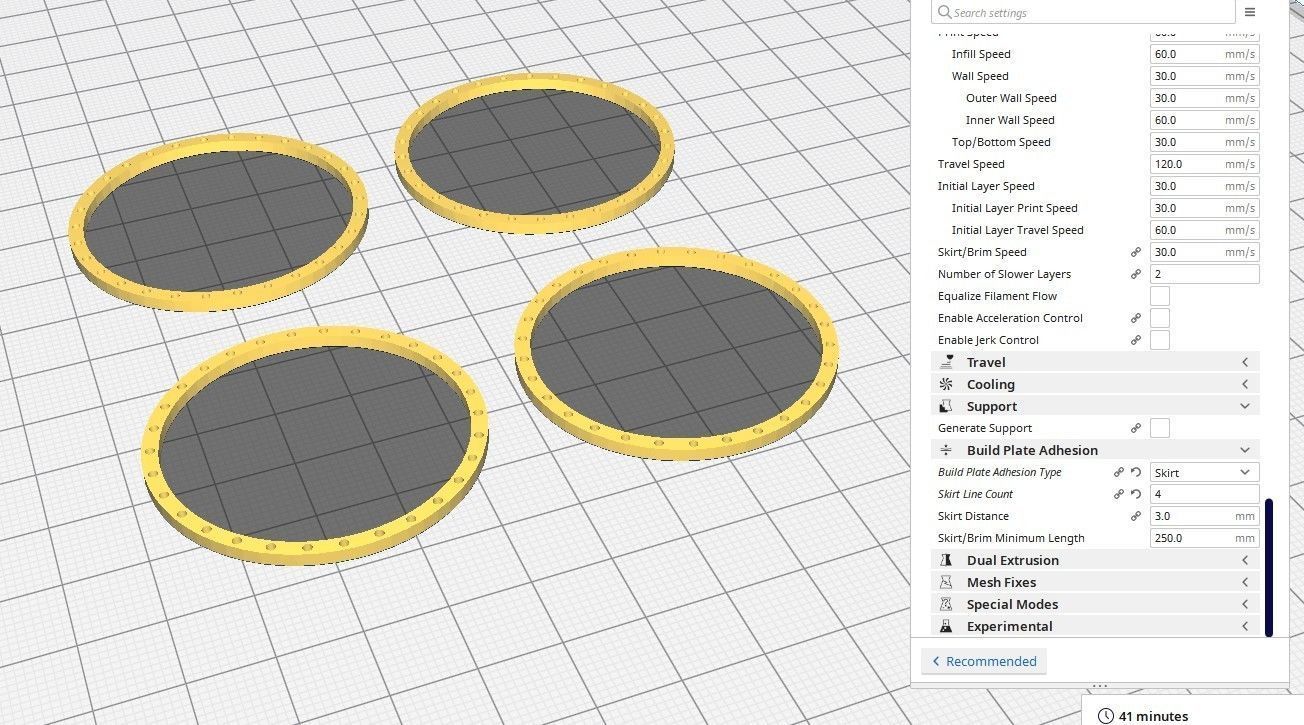The height and width of the screenshot is (725, 1304).
Task: Edit the Skirt/Brim Minimum Length field
Action: click(1205, 538)
